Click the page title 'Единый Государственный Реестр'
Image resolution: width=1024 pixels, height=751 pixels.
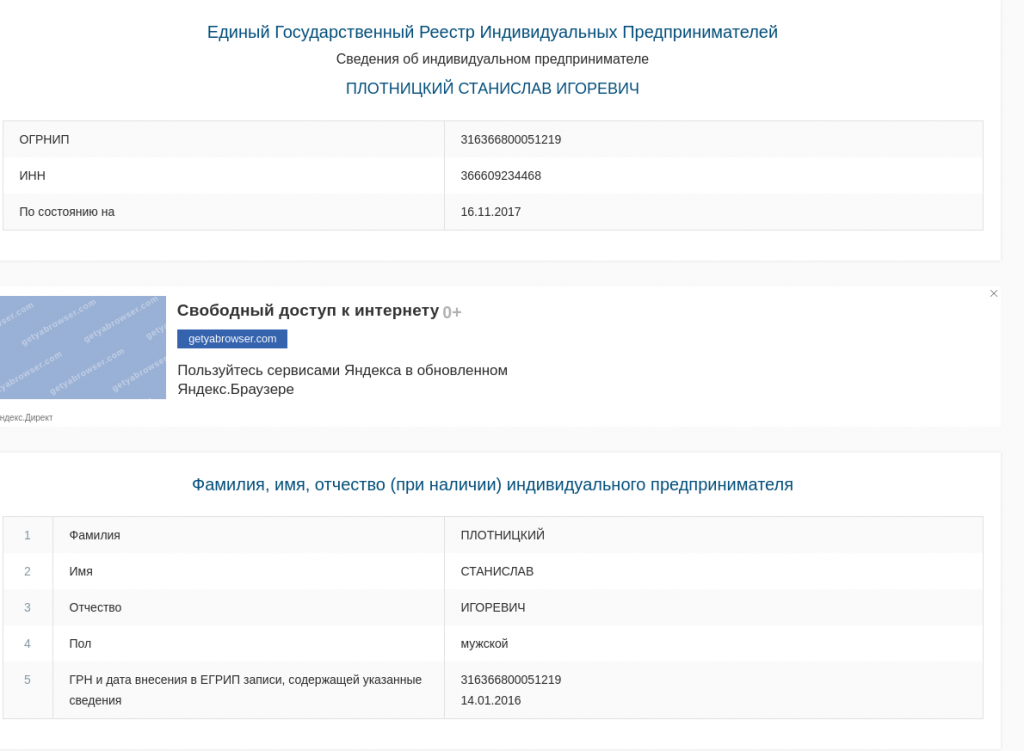click(x=492, y=32)
